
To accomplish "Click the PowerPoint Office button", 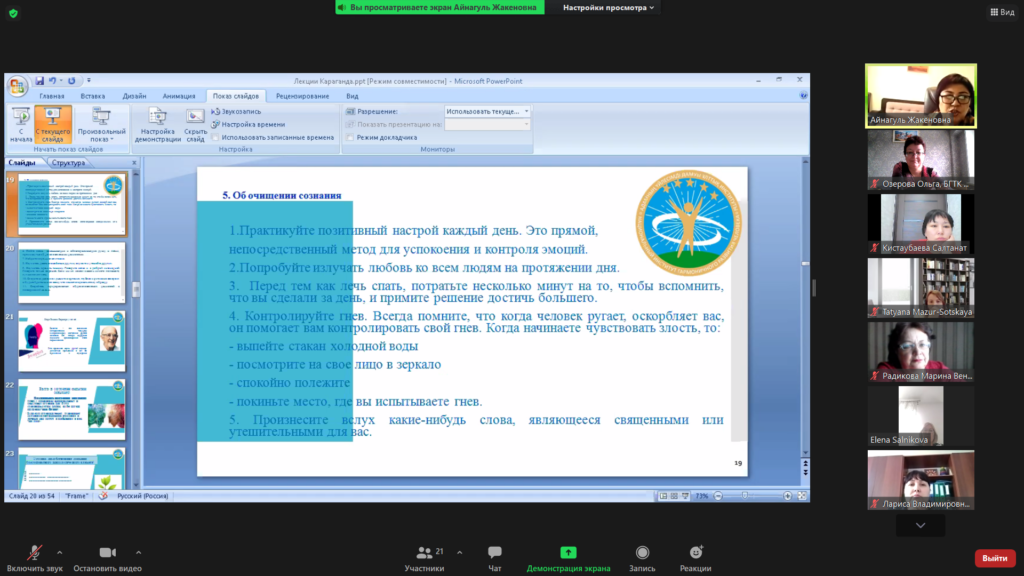I will coord(17,86).
